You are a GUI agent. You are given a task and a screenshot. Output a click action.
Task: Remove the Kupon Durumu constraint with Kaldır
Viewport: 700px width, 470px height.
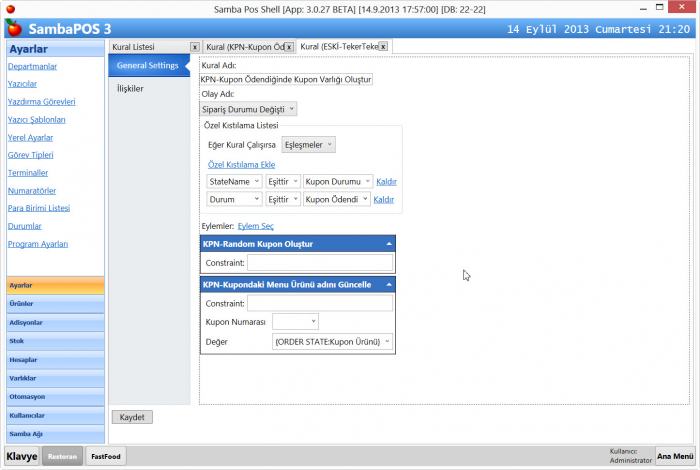(385, 182)
